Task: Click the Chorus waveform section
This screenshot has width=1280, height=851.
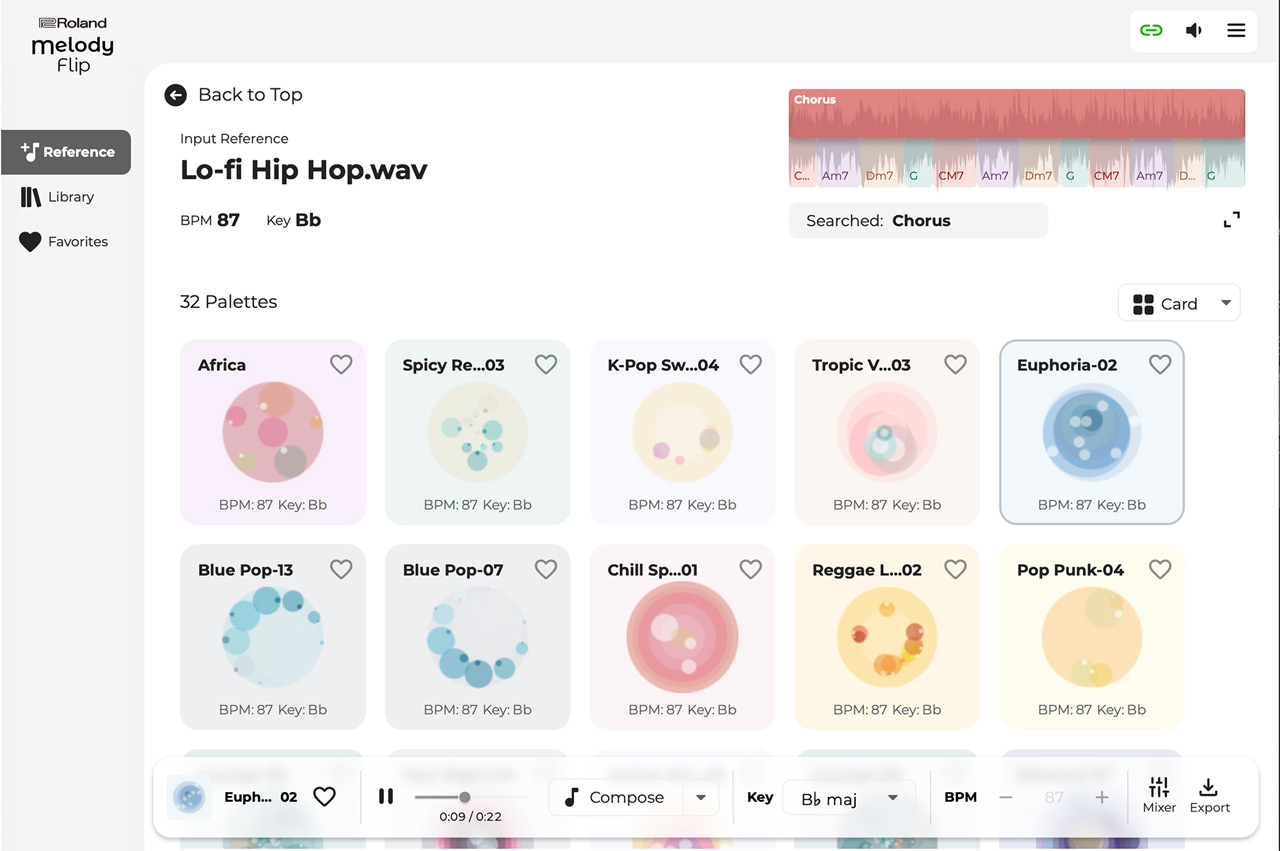Action: coord(1017,113)
